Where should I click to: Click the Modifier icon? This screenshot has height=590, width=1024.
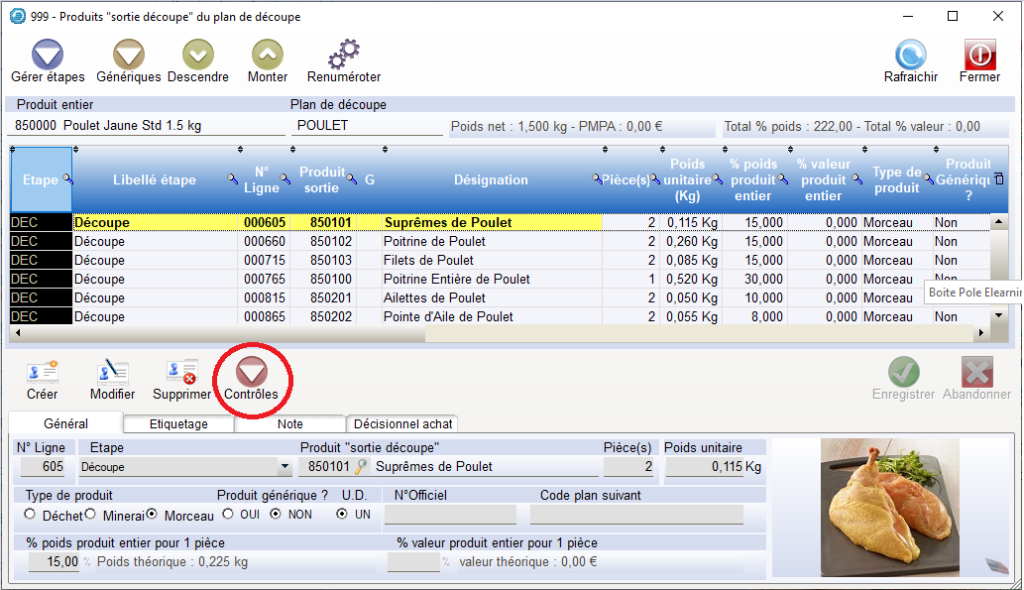pos(112,373)
